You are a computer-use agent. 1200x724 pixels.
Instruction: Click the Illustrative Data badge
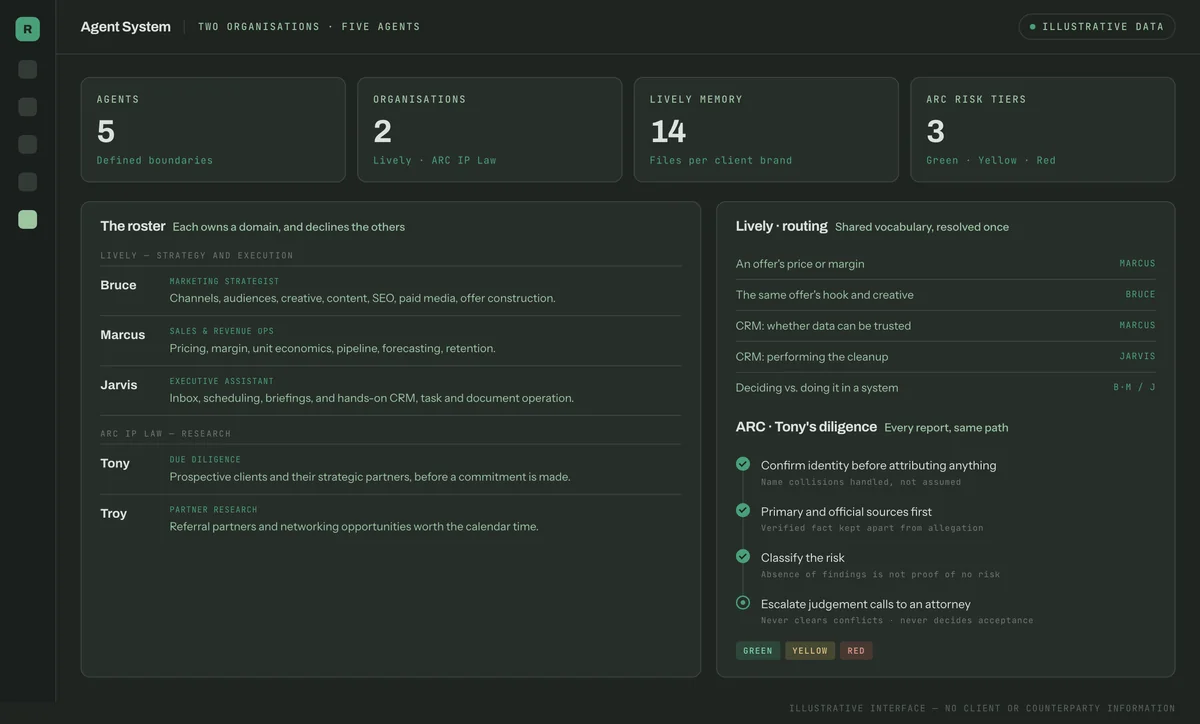tap(1097, 27)
